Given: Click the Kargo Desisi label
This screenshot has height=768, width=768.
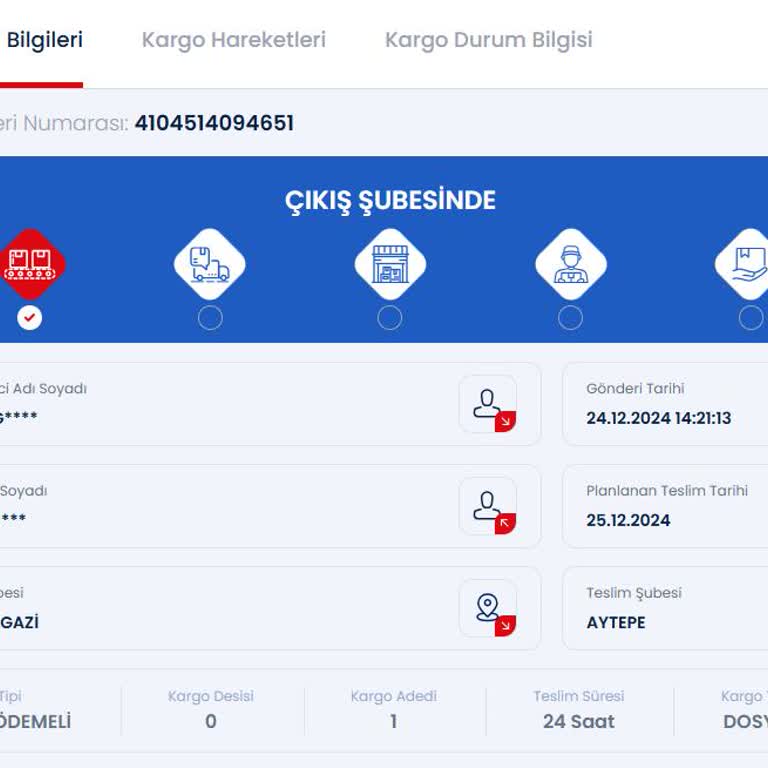Looking at the screenshot, I should (211, 696).
